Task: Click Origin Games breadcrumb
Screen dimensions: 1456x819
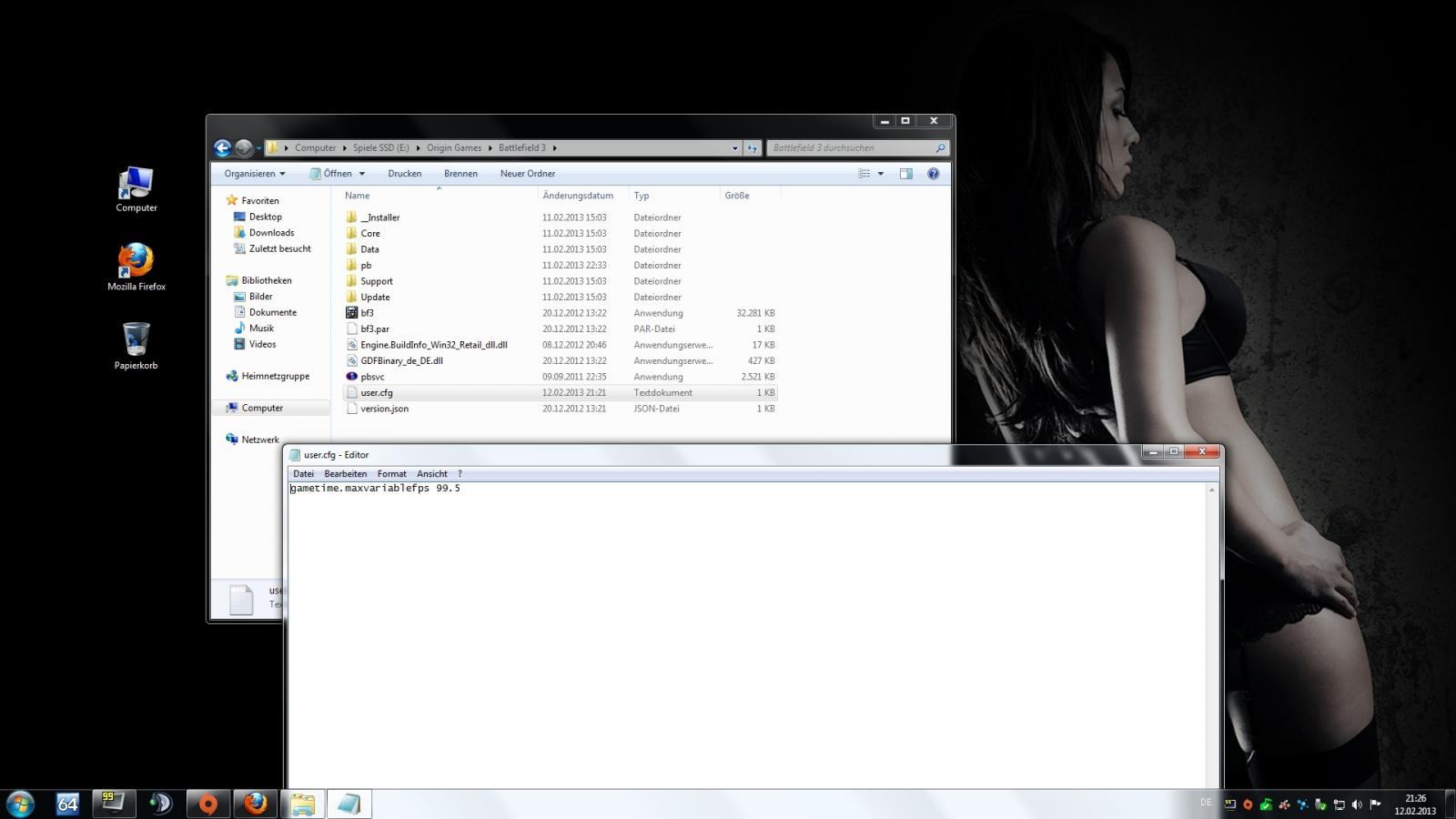Action: (x=454, y=147)
